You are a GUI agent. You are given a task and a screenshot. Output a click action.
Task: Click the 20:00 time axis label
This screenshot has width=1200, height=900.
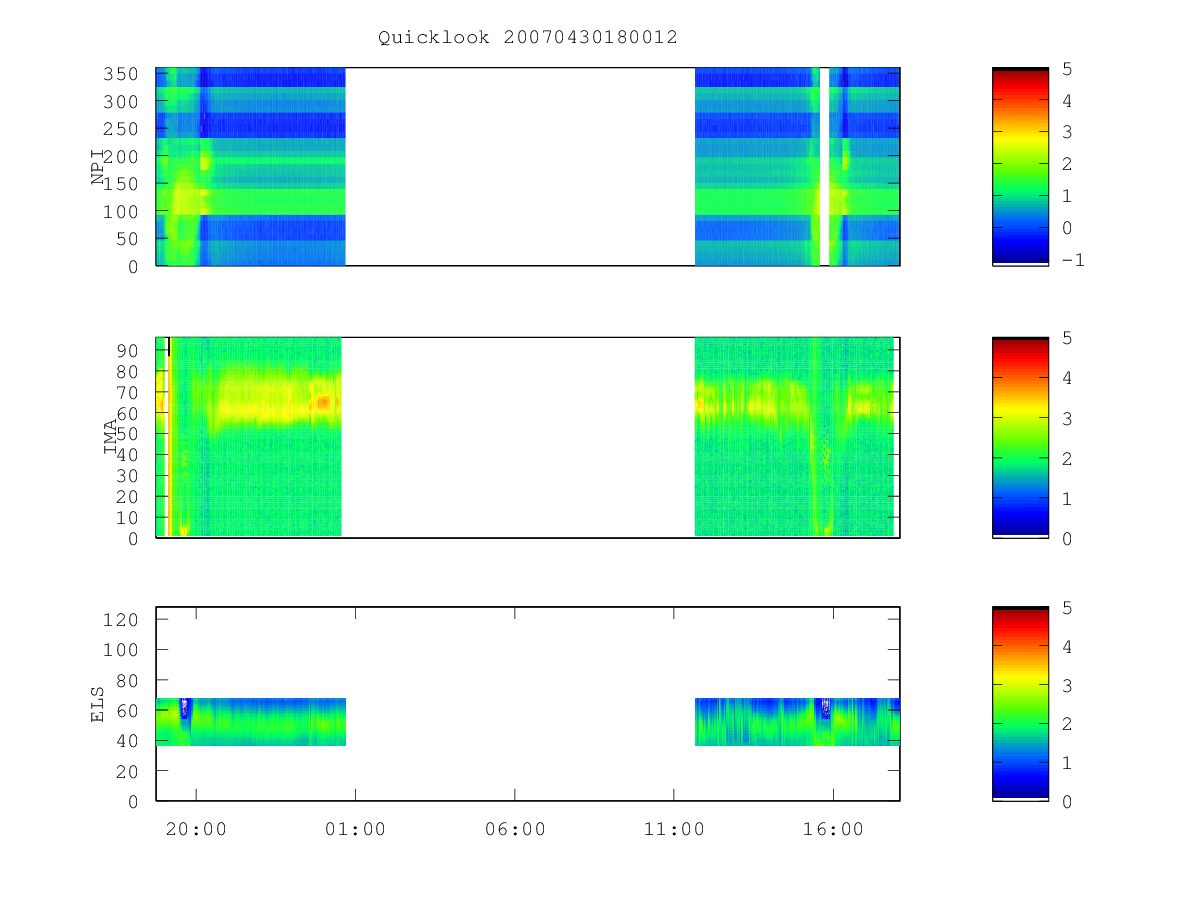pos(196,829)
